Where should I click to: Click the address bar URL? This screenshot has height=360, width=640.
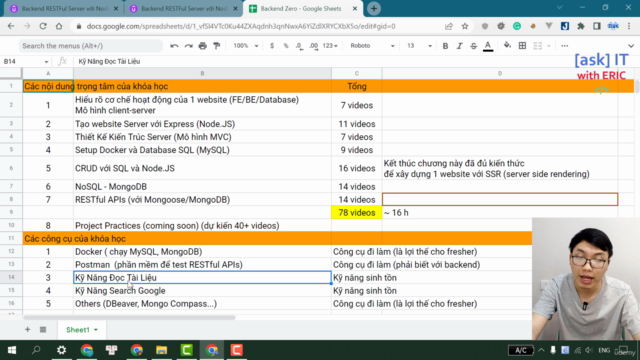[x=241, y=26]
